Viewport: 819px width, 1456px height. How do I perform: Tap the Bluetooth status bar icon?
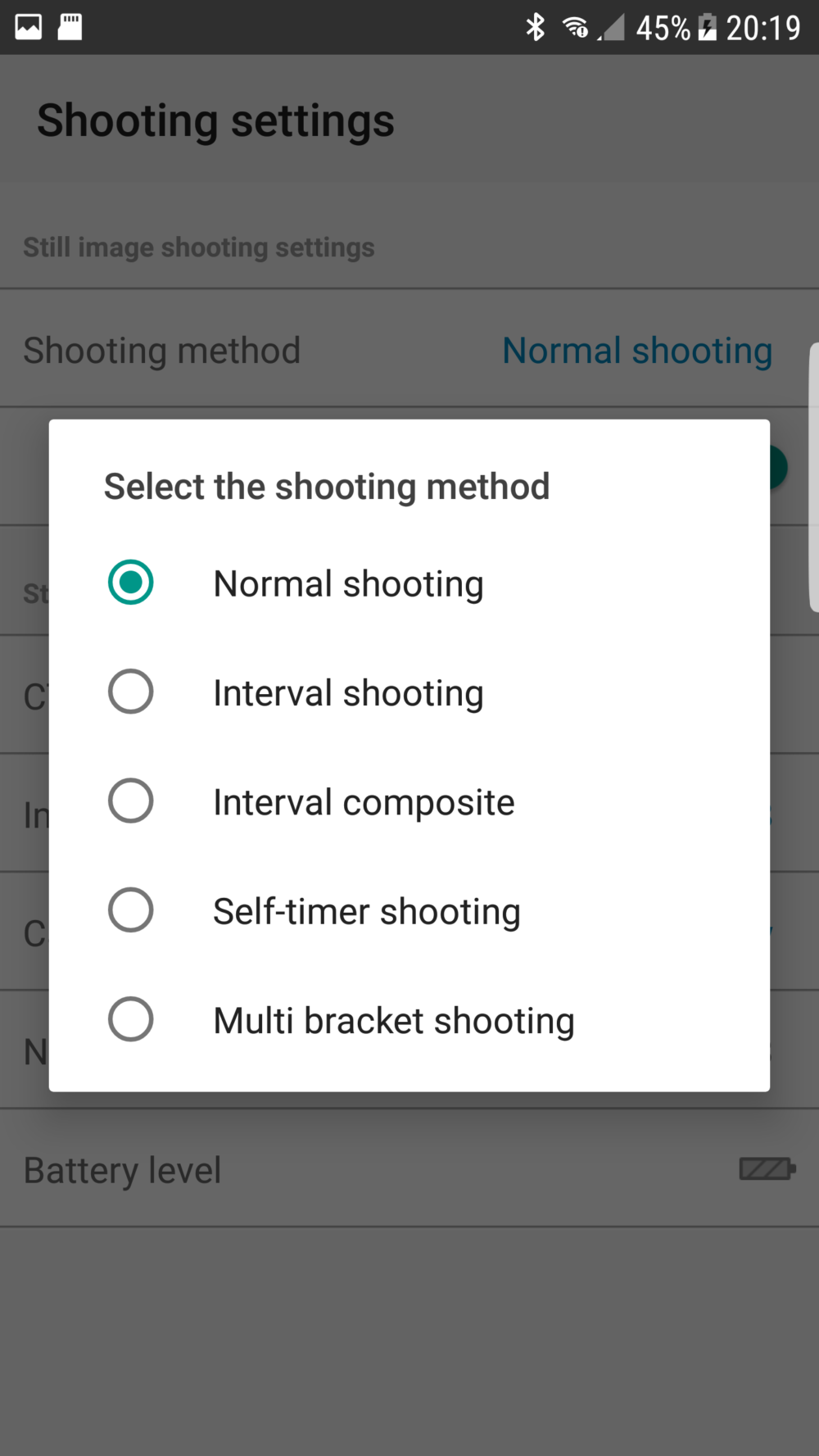pos(535,27)
